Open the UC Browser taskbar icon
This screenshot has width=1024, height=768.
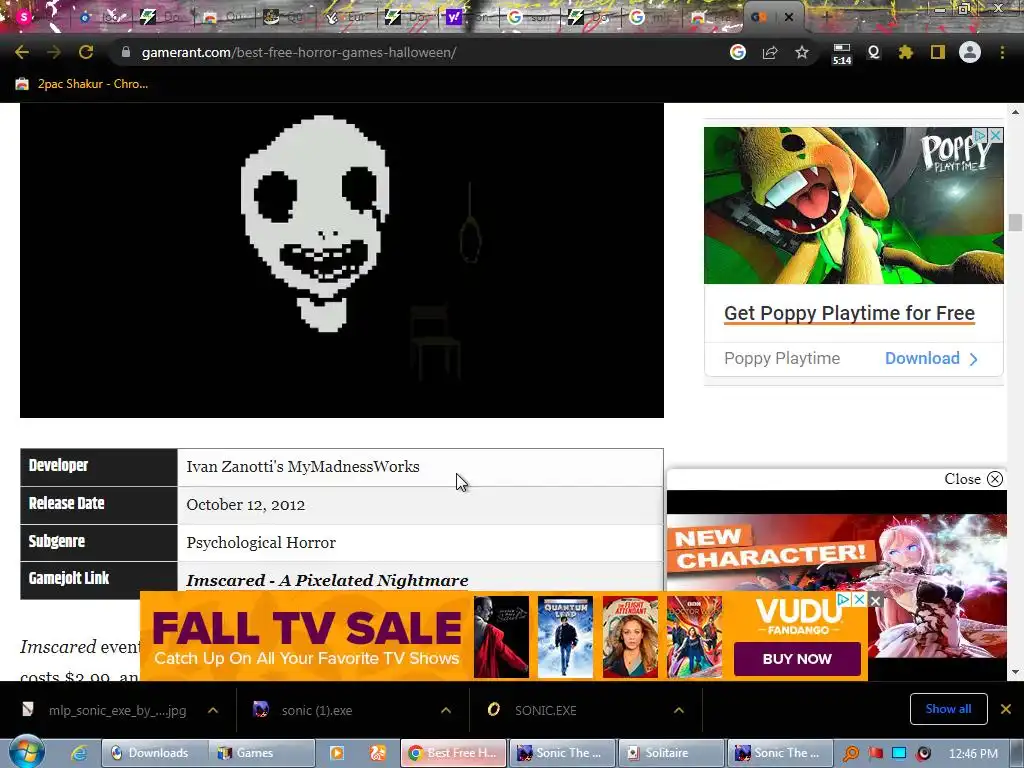click(378, 753)
